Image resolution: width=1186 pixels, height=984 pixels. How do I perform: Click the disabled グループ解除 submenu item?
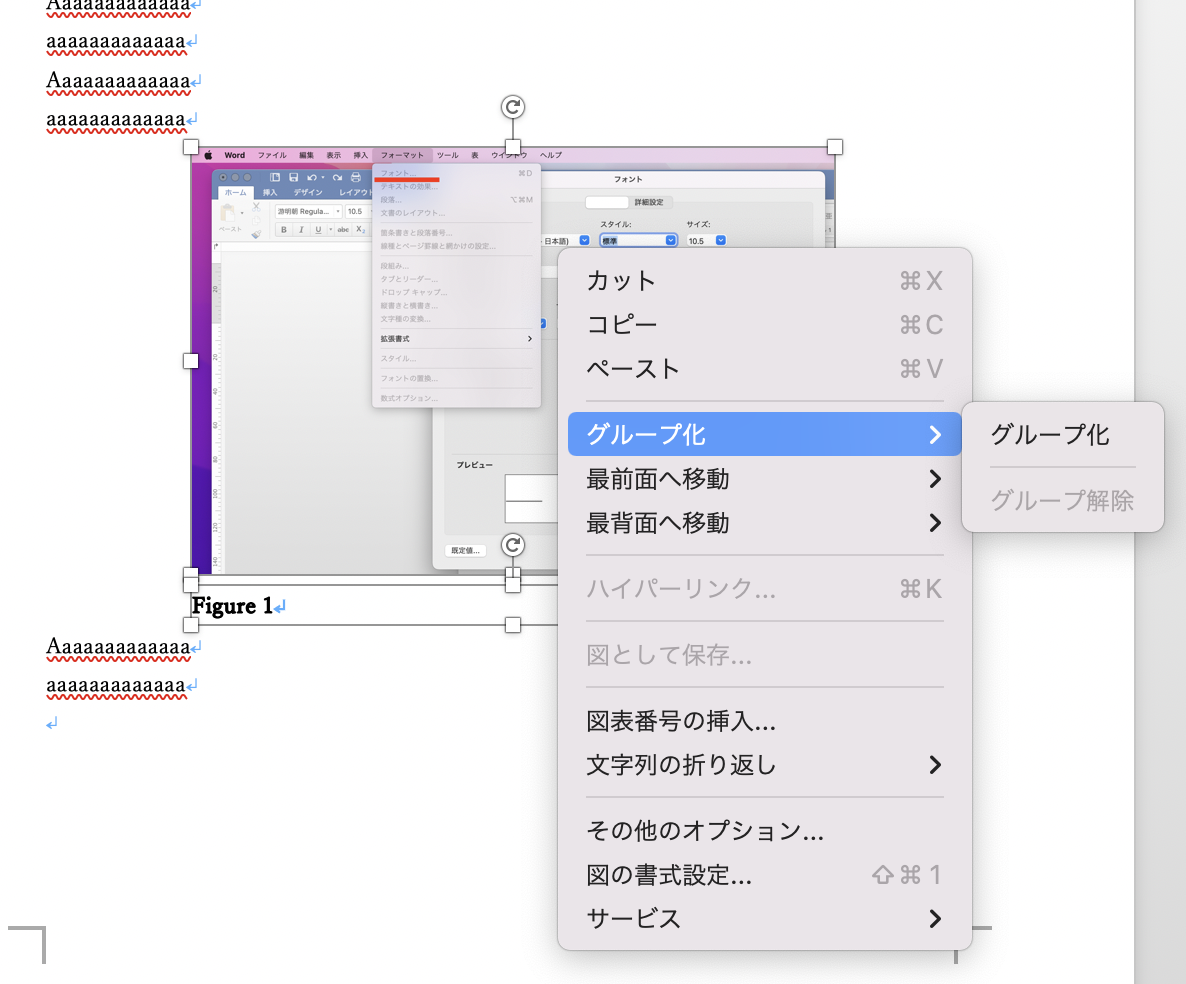tap(1063, 500)
